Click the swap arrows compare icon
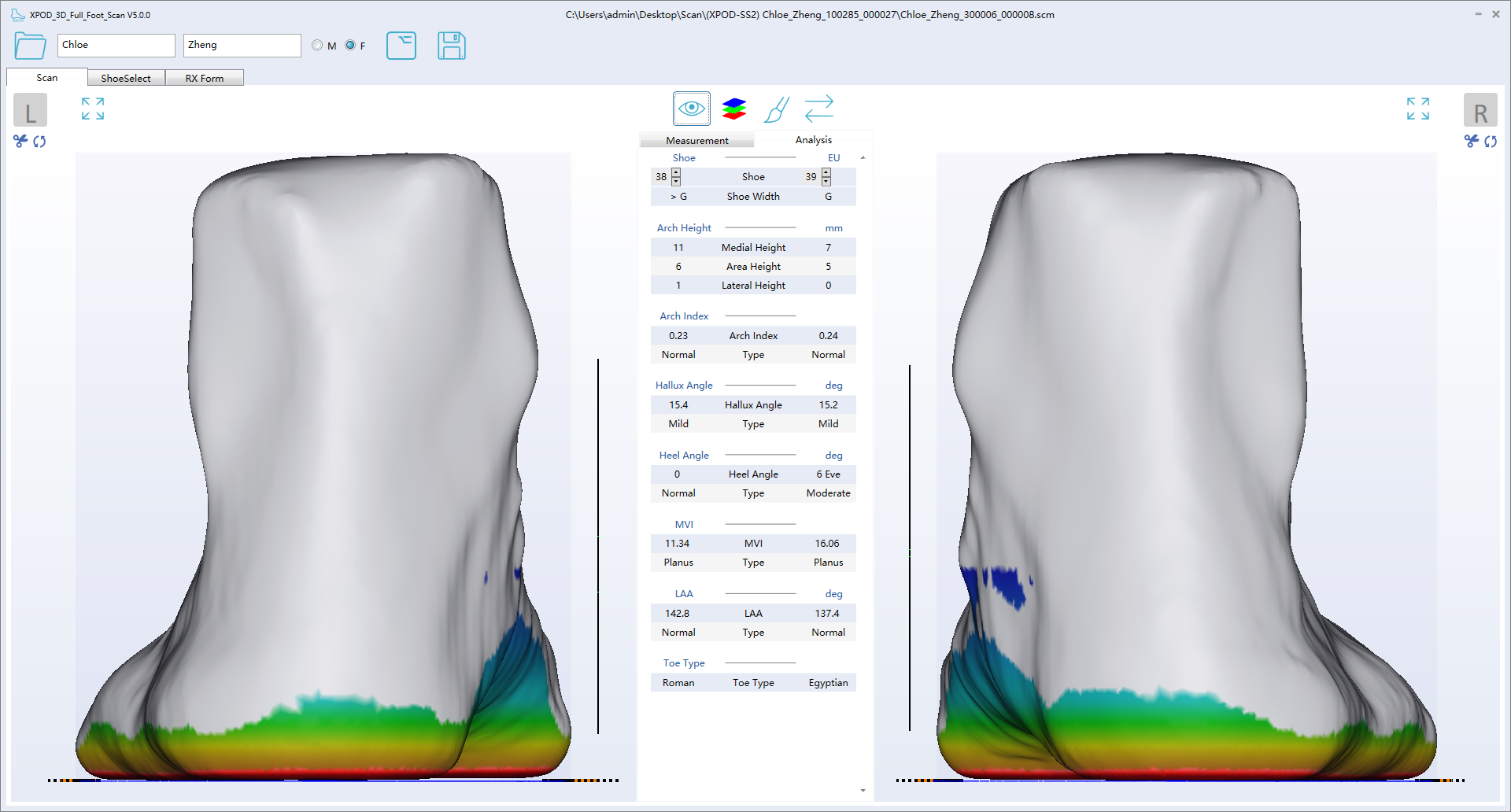The height and width of the screenshot is (812, 1511). 818,108
